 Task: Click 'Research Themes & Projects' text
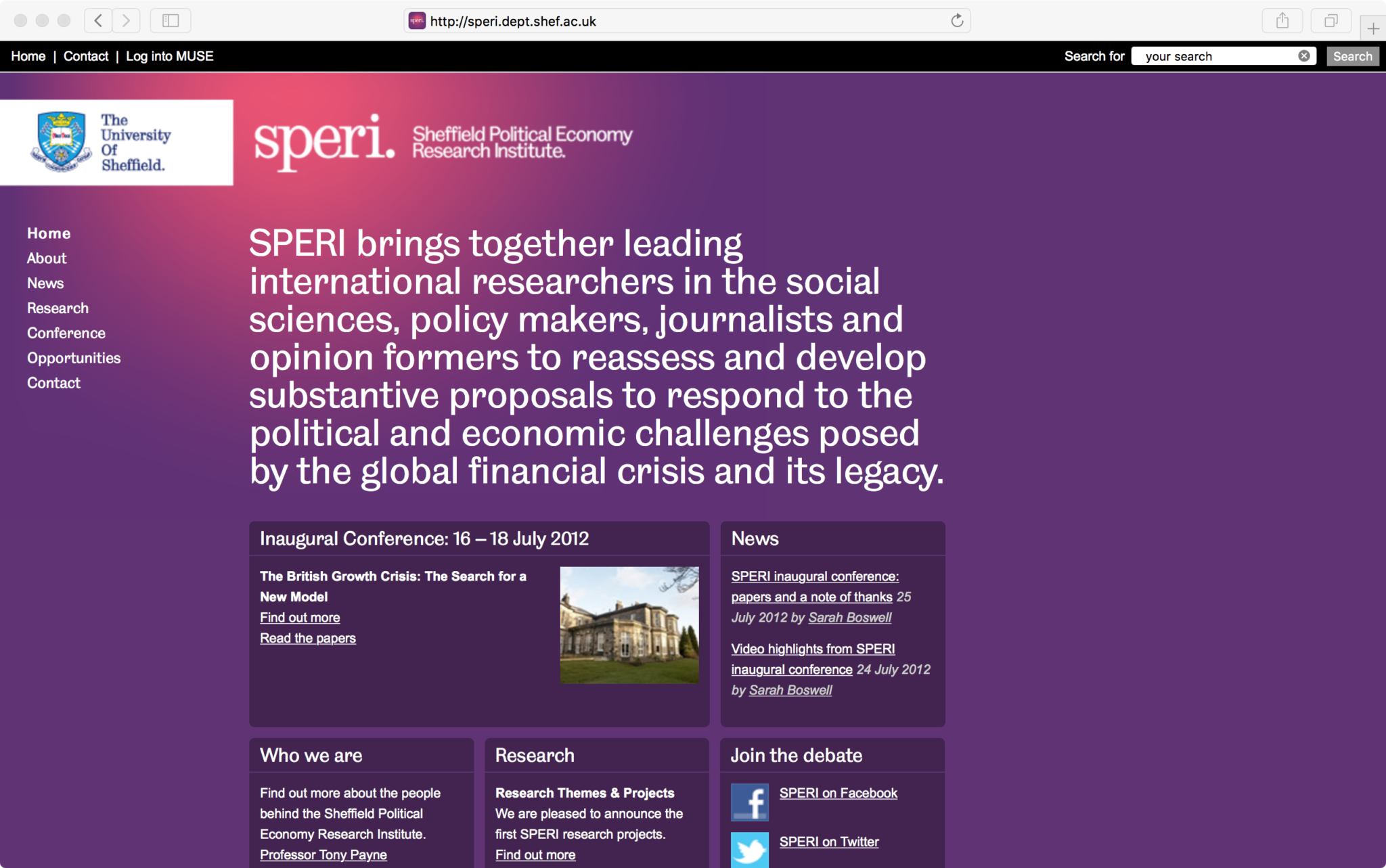585,793
